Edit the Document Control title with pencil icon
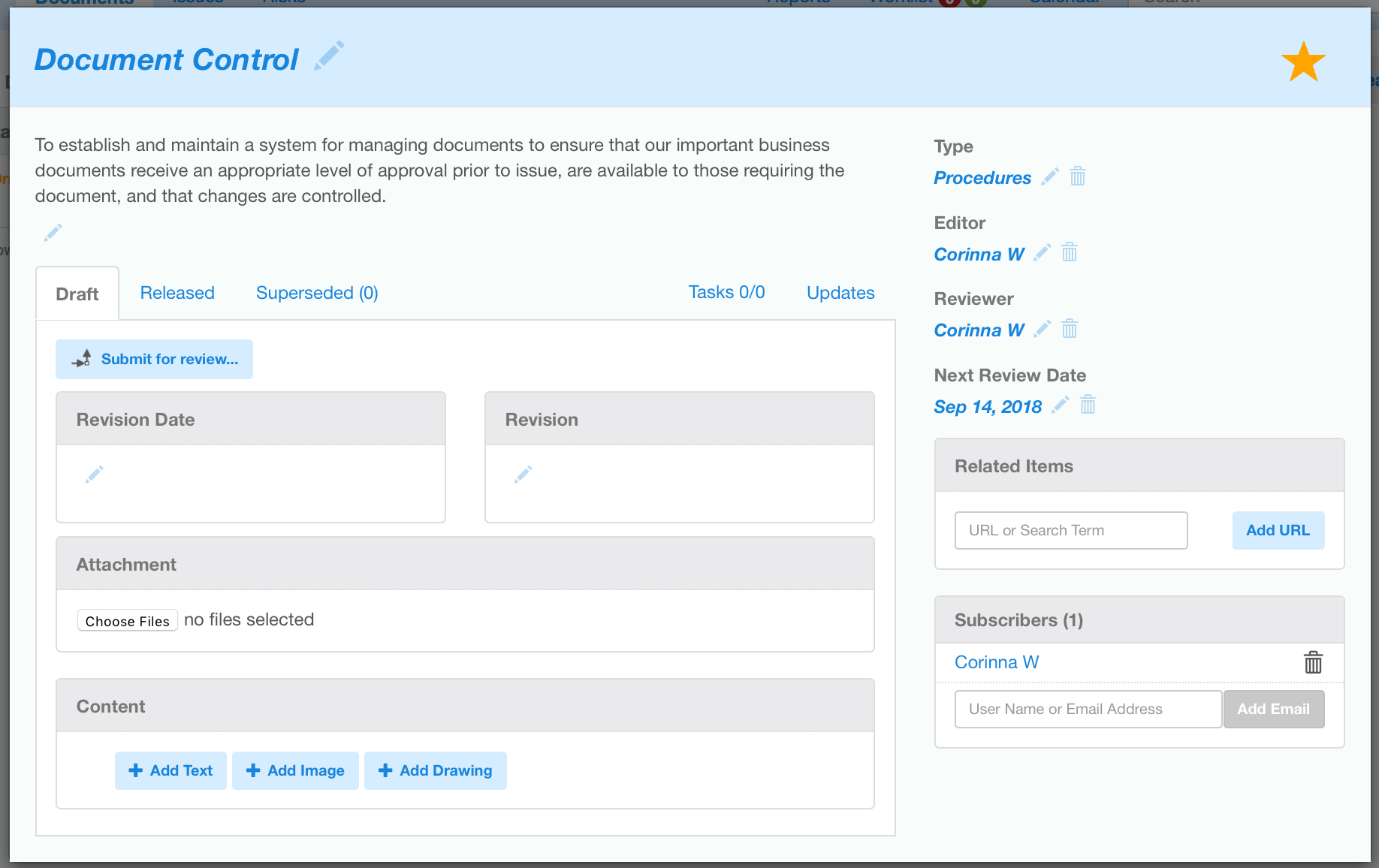This screenshot has height=868, width=1379. pos(329,56)
